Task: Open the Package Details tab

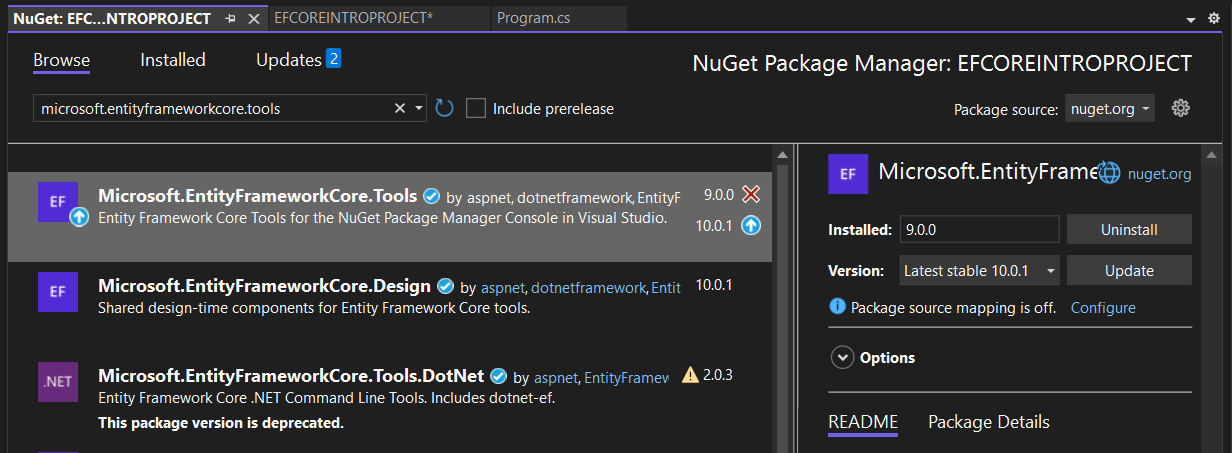Action: click(988, 421)
